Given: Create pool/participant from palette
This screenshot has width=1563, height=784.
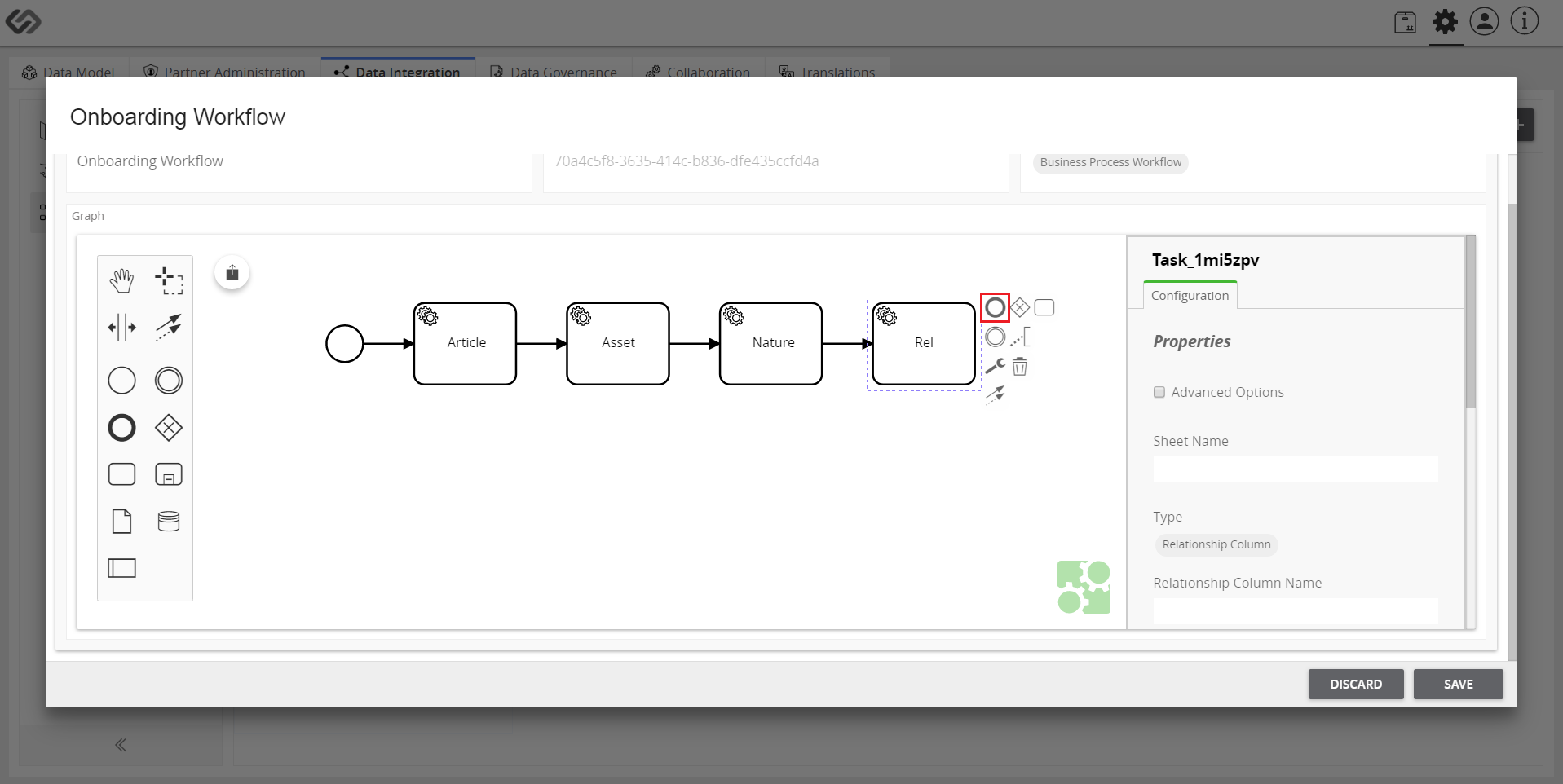Looking at the screenshot, I should [121, 568].
